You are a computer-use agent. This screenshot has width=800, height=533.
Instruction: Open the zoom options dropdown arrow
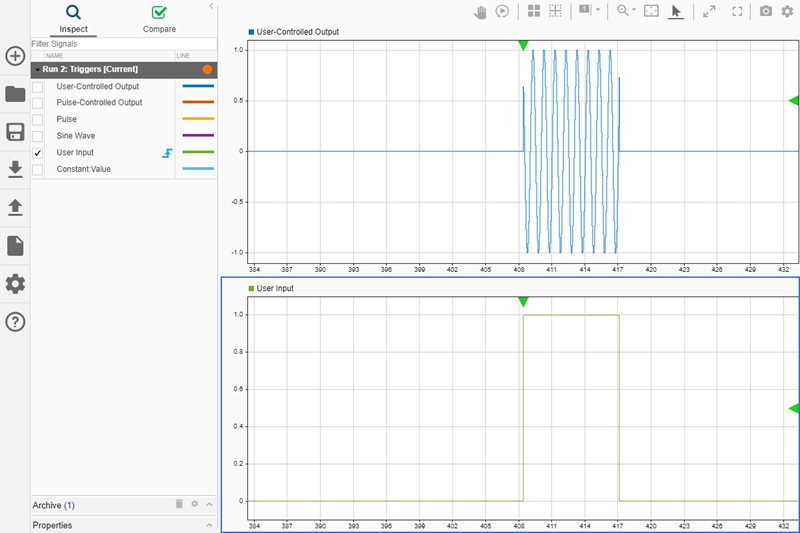(634, 10)
